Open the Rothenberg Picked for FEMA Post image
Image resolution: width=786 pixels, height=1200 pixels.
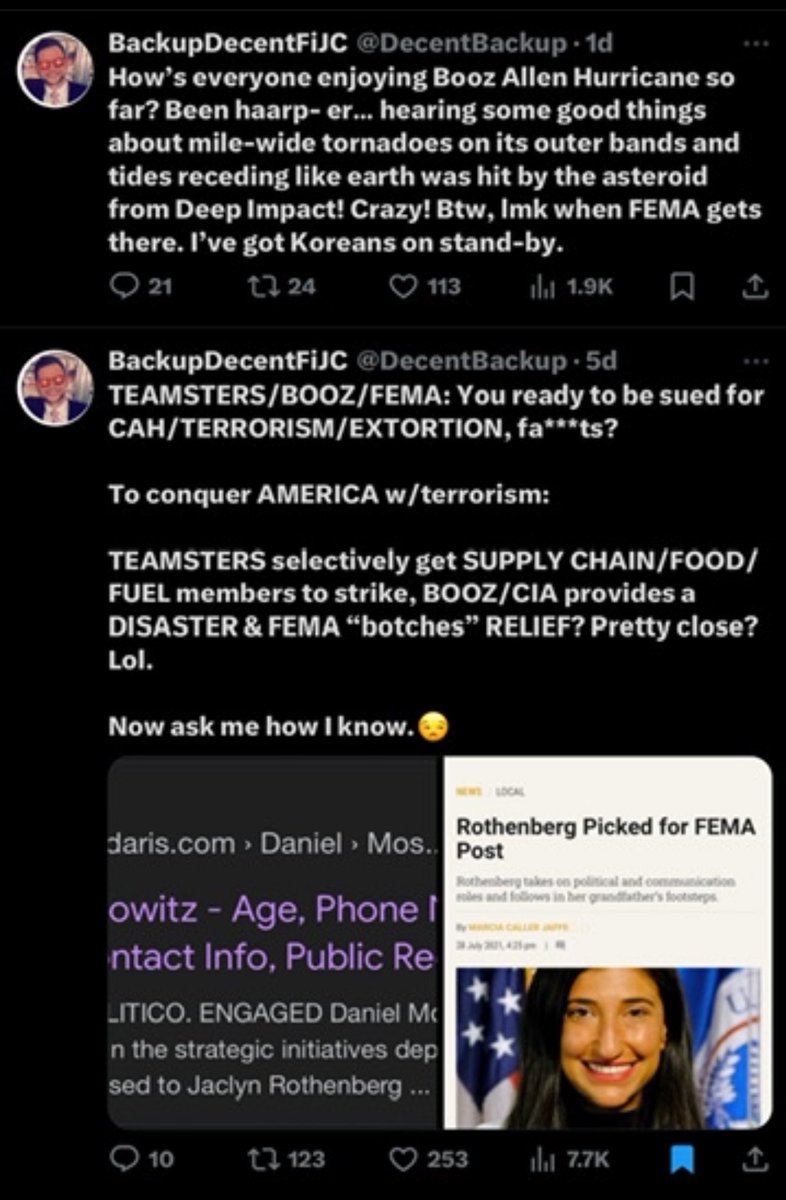608,942
